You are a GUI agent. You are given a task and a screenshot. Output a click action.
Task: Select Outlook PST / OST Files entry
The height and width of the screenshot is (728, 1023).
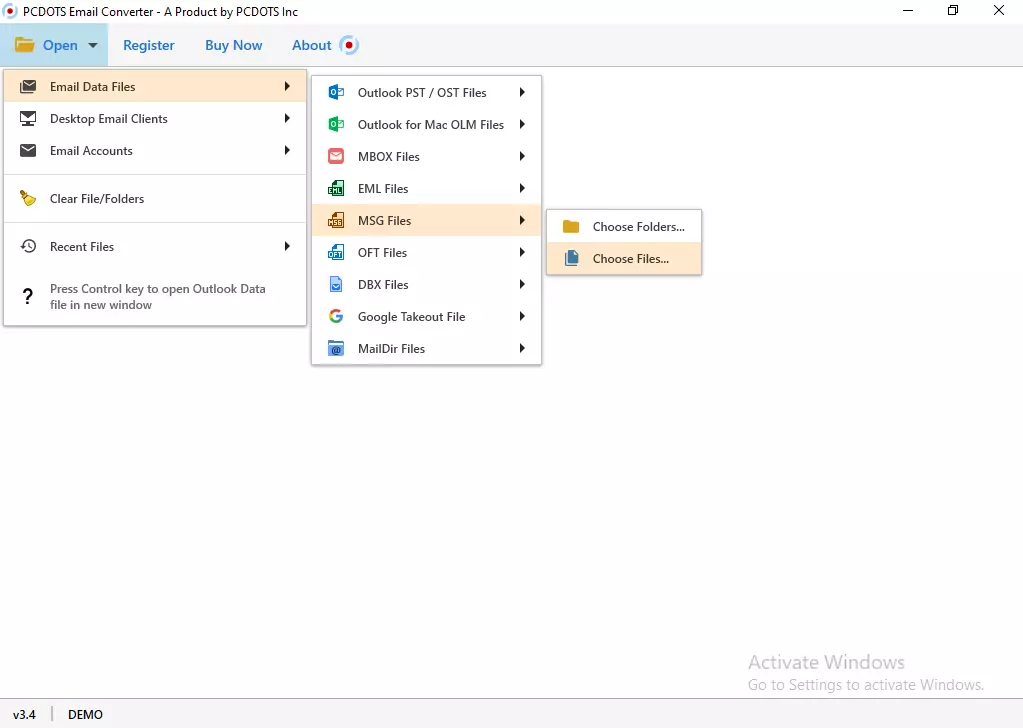tap(427, 92)
